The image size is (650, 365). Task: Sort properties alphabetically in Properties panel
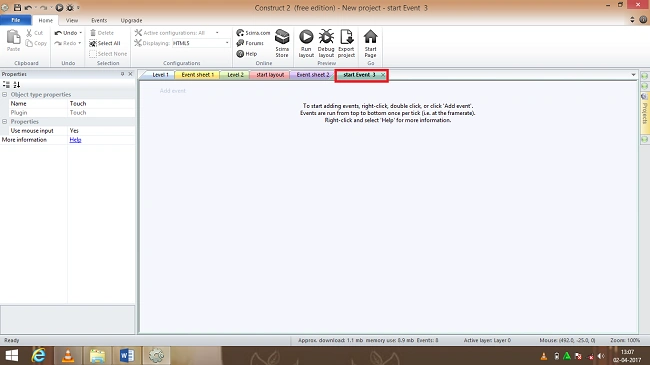click(x=17, y=85)
